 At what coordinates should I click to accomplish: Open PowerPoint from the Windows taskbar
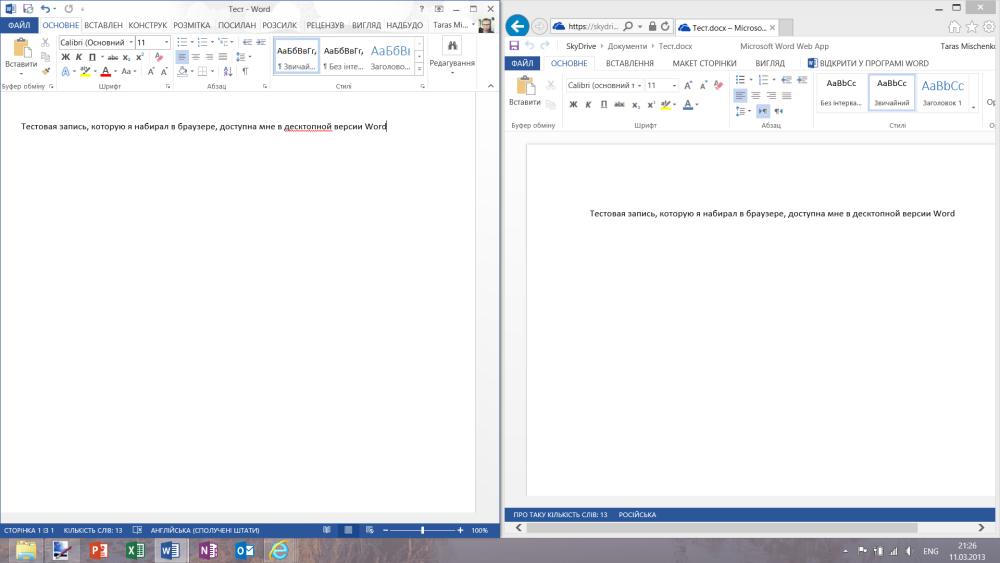click(98, 550)
